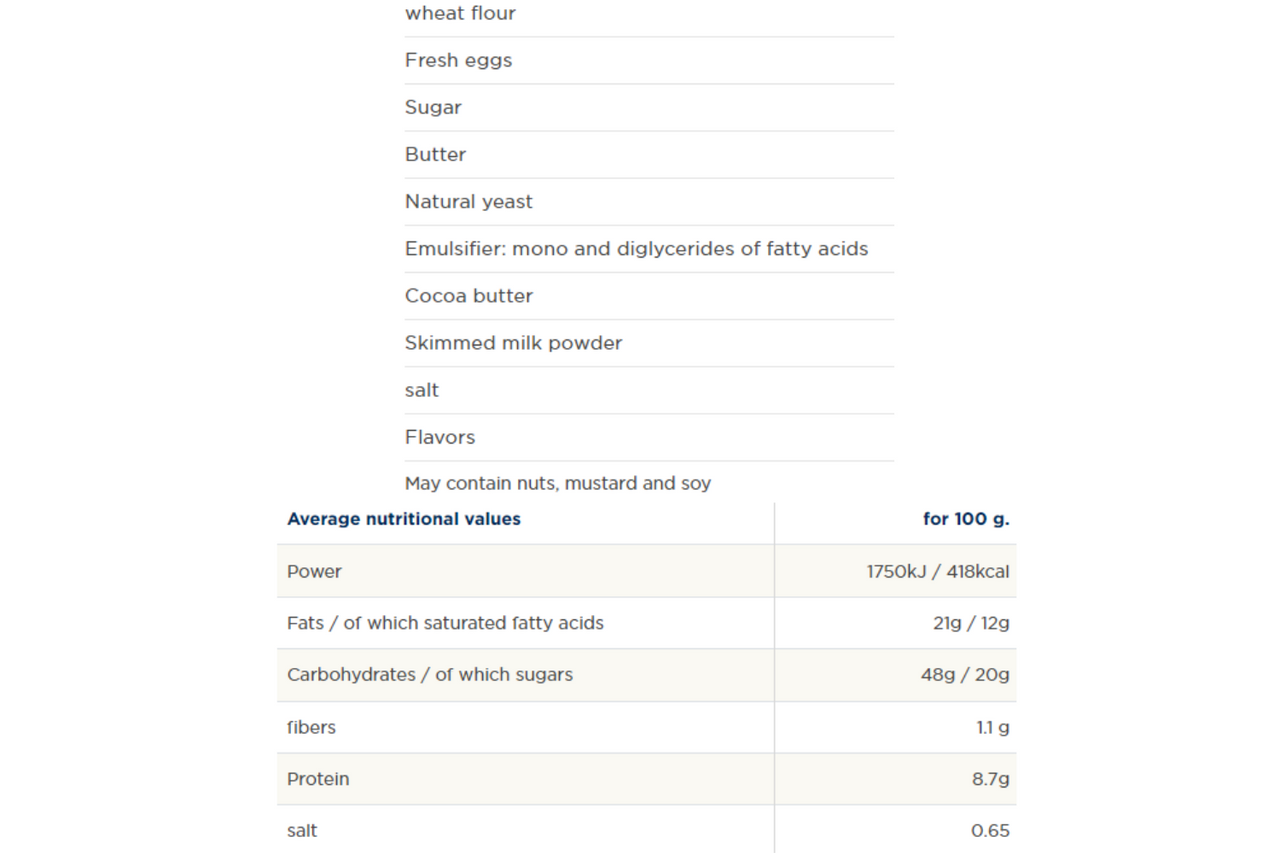Click the fibers row label
Viewport: 1280px width, 853px height.
tap(311, 727)
